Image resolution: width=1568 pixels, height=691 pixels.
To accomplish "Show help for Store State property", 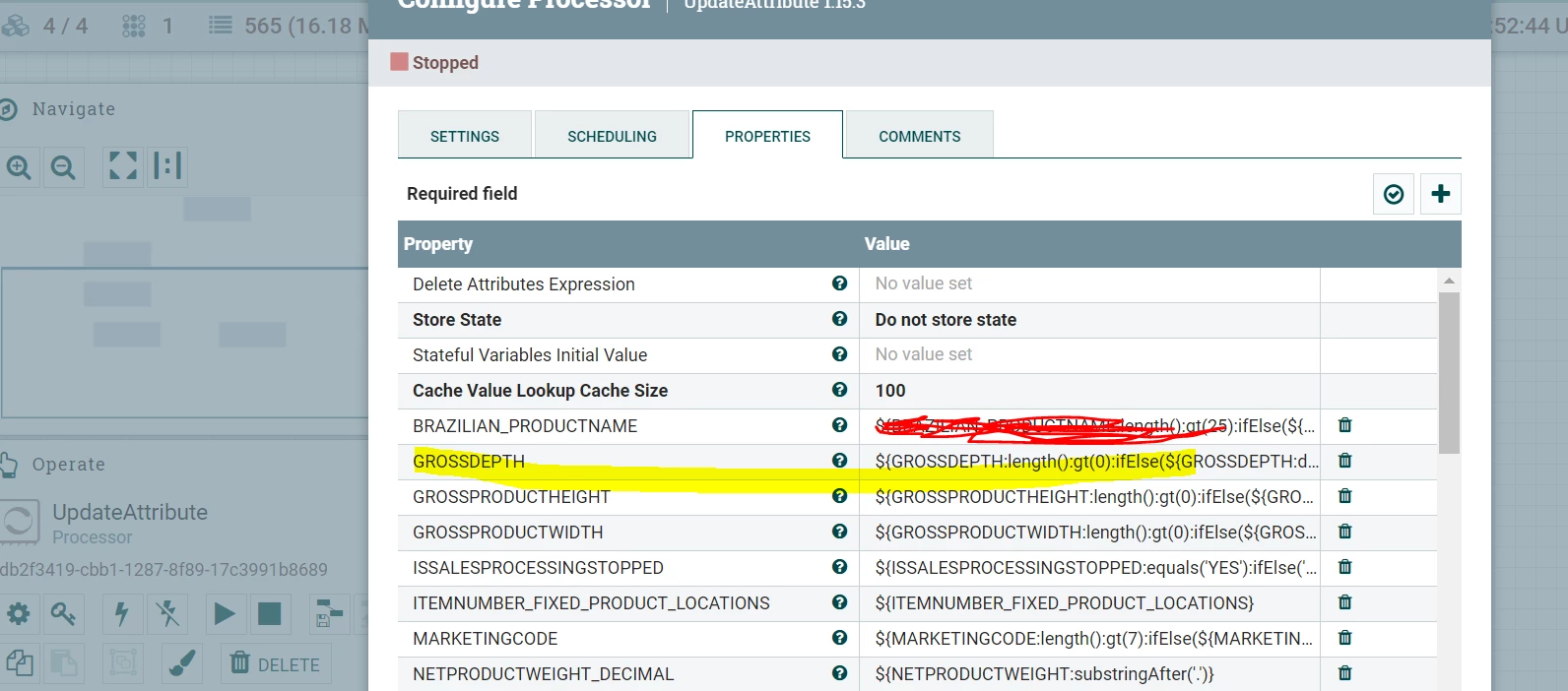I will (839, 319).
